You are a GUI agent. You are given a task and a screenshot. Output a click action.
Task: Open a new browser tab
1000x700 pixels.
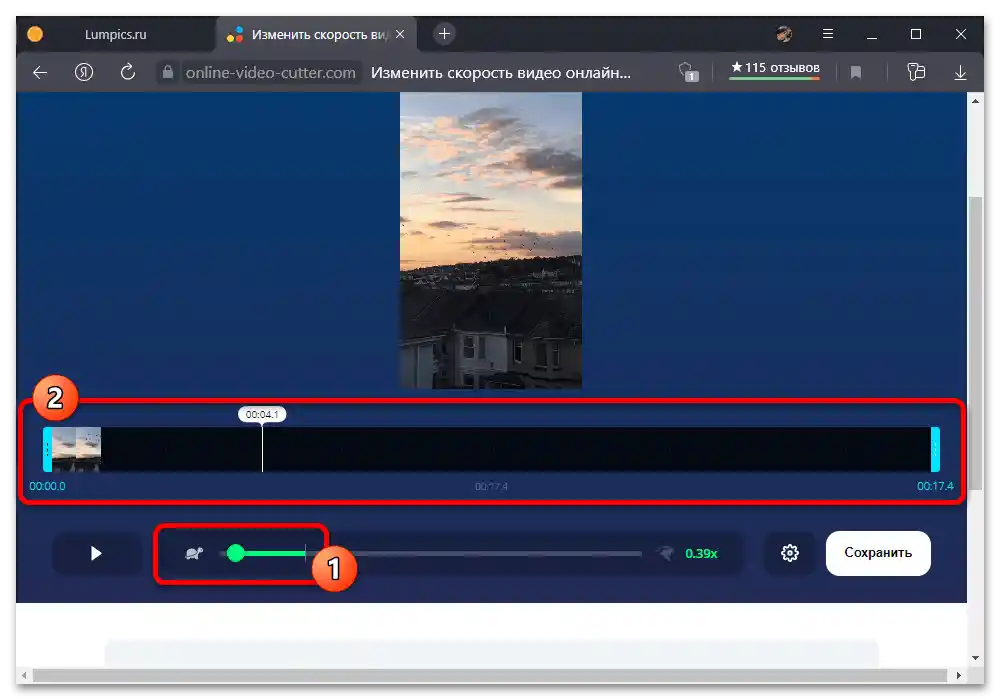click(445, 34)
